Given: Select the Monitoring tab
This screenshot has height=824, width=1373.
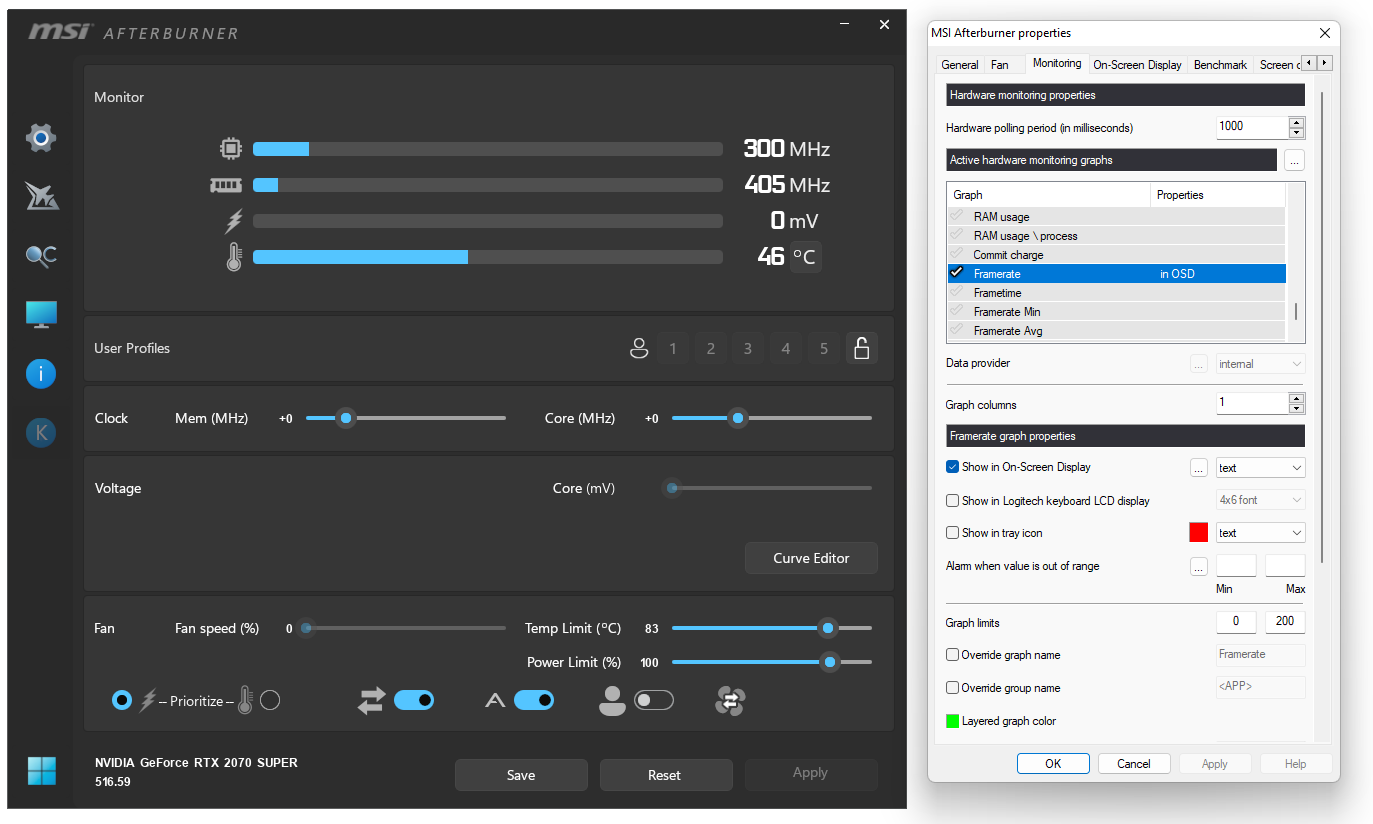Looking at the screenshot, I should point(1057,63).
